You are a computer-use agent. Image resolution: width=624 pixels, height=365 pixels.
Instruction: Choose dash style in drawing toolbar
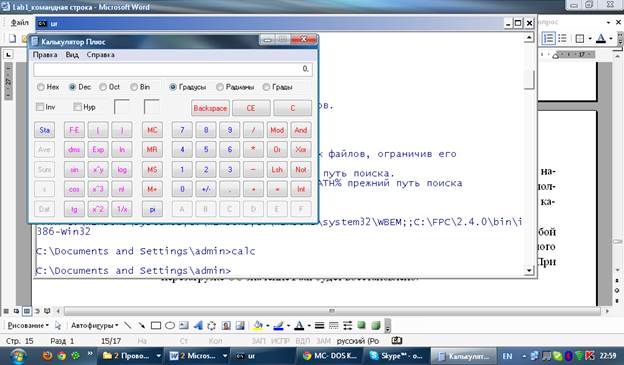click(x=333, y=326)
